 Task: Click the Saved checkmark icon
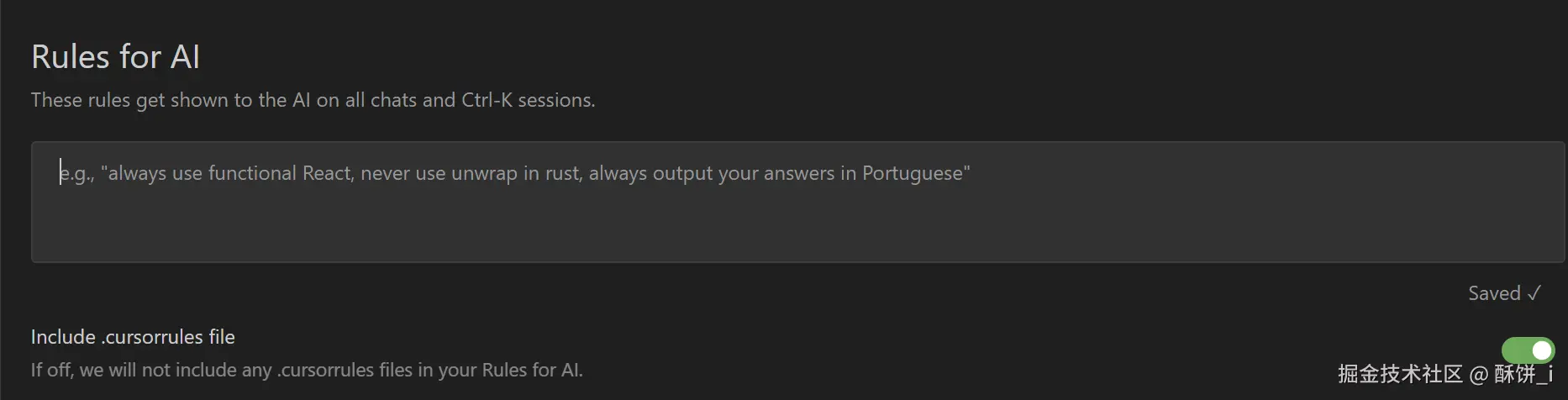point(1534,293)
